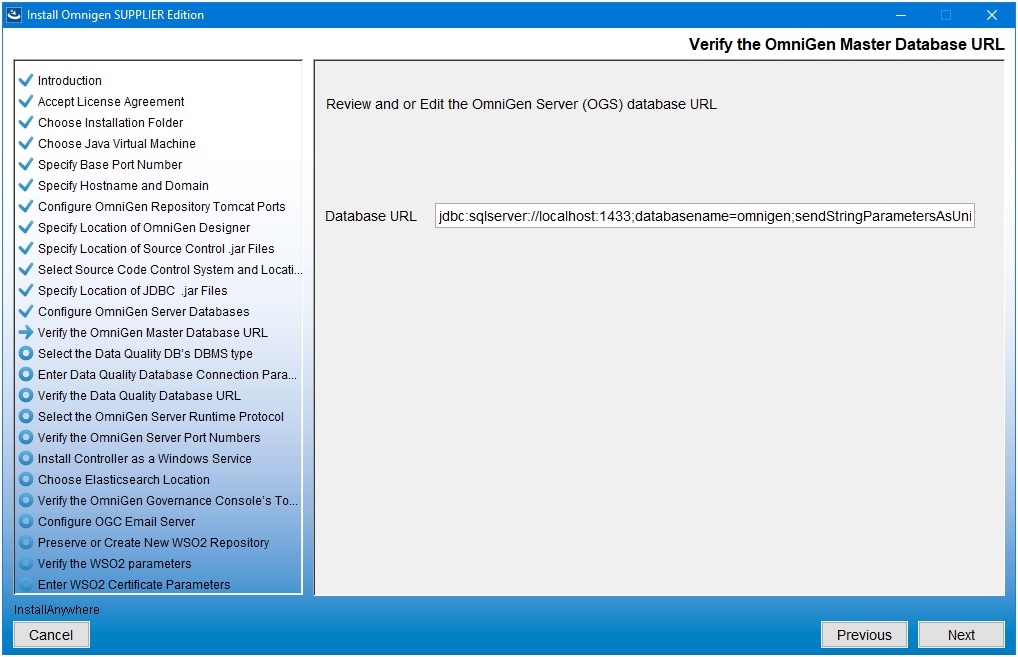The width and height of the screenshot is (1018, 657).
Task: Click circle icon beside Configure OGC Email Server
Action: point(26,521)
